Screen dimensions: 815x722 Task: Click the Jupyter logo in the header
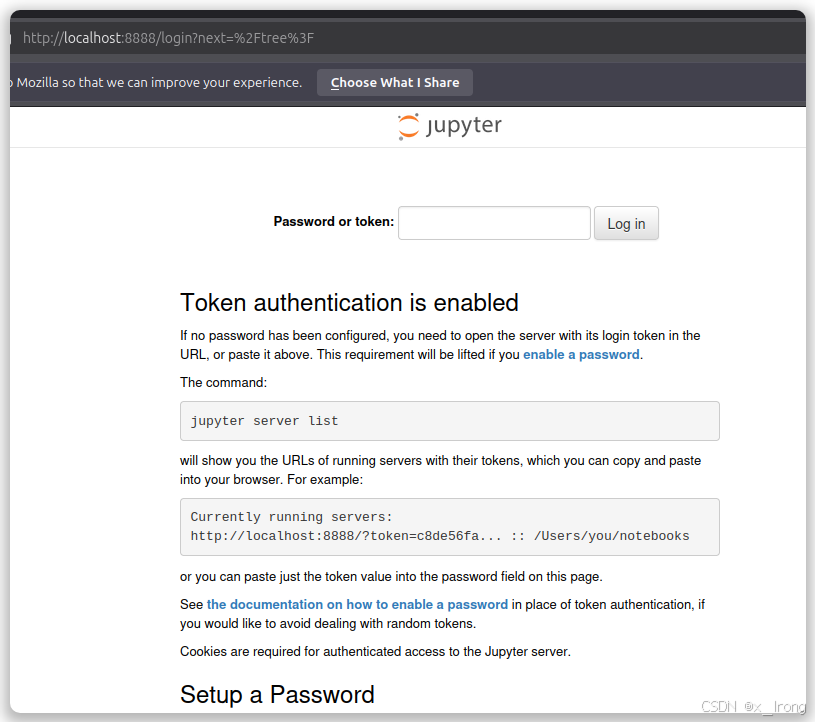450,126
